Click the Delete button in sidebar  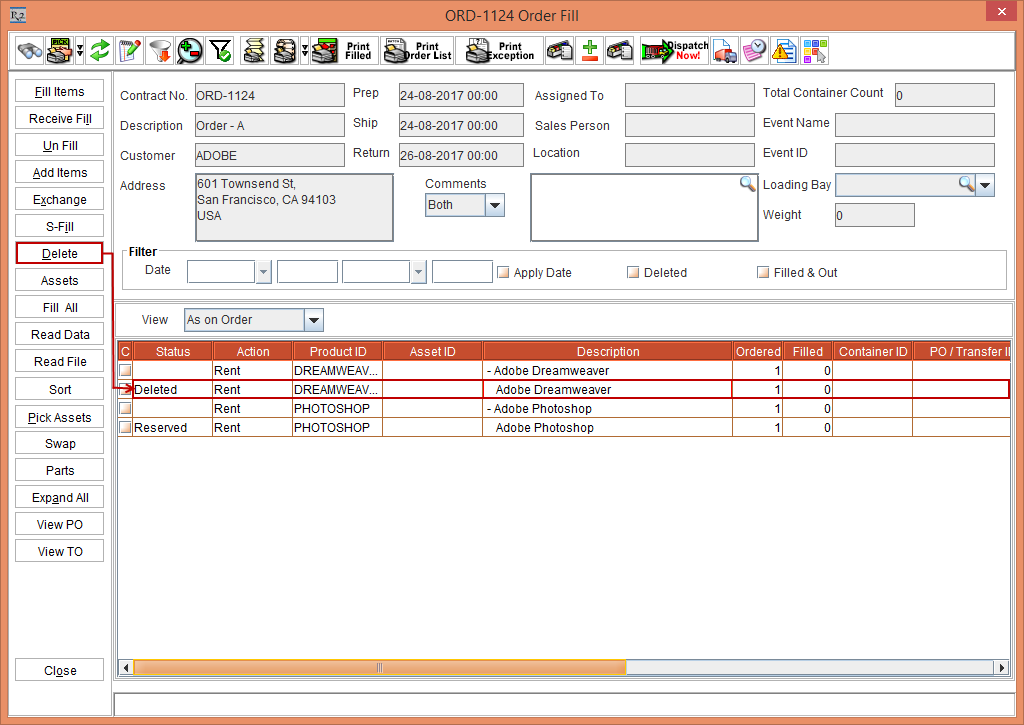coord(60,254)
